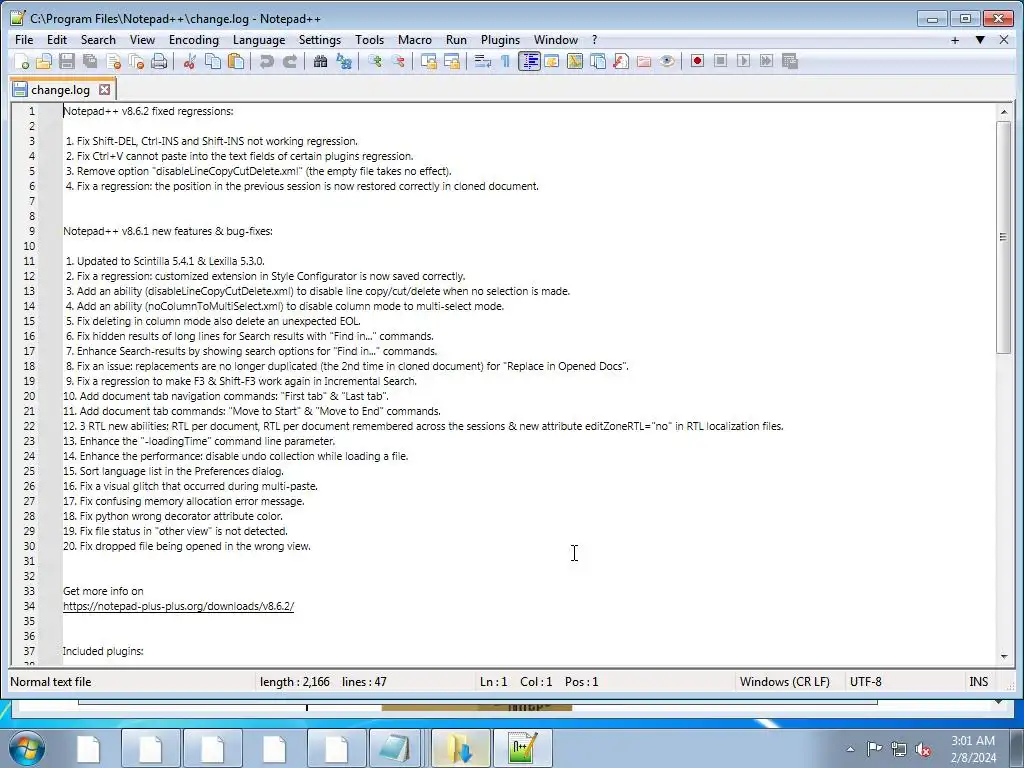Toggle Show All Characters pilcrow icon
Image resolution: width=1024 pixels, height=768 pixels.
pos(505,61)
